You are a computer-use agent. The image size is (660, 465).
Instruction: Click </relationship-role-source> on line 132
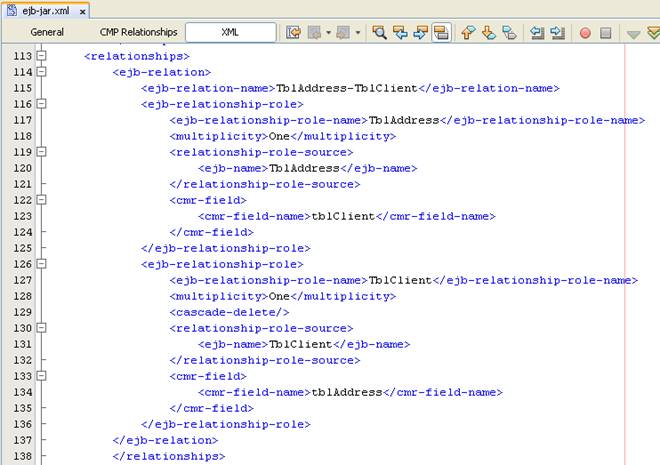(265, 360)
